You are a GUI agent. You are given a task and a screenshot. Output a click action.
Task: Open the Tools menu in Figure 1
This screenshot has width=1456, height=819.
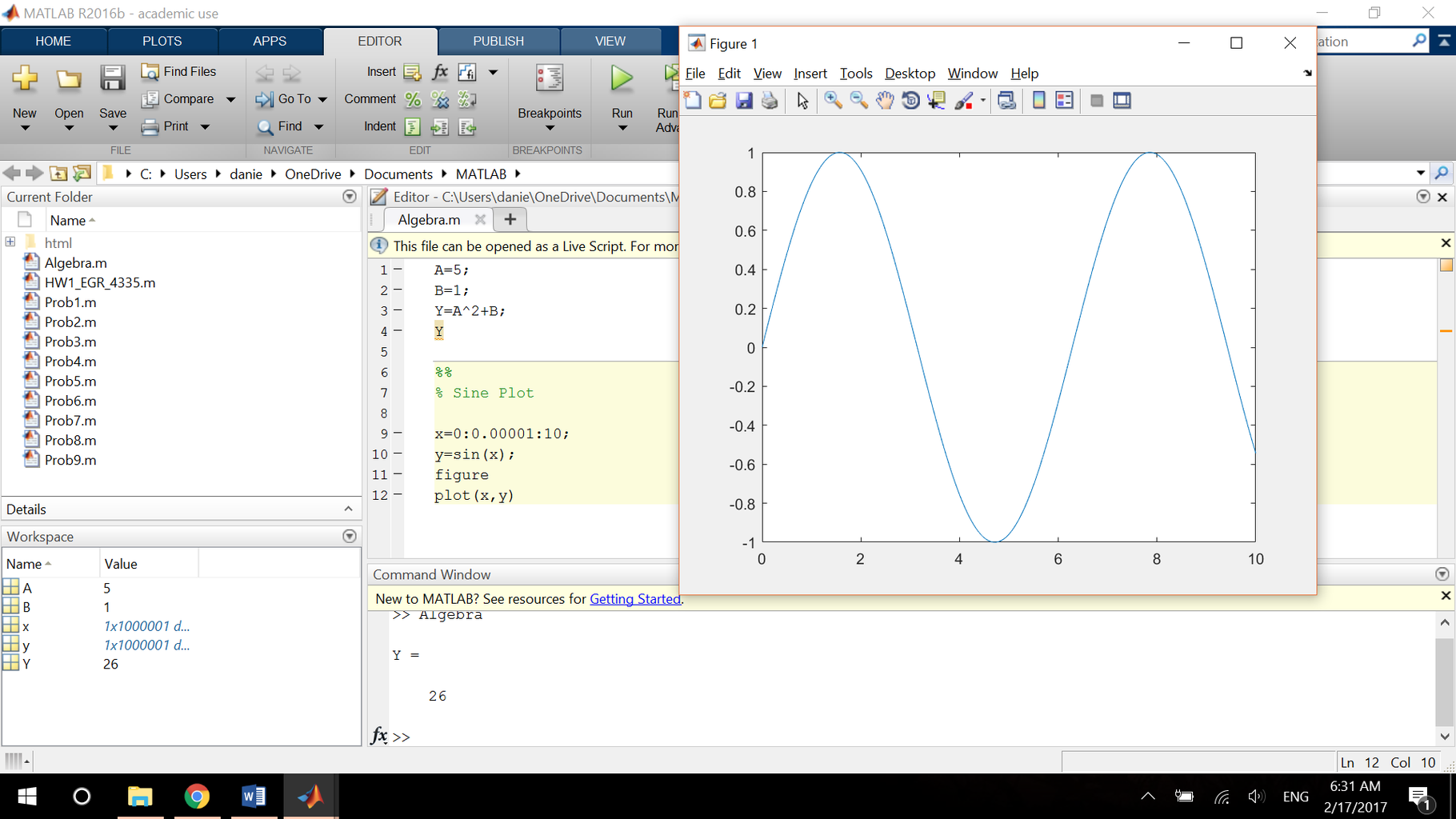pyautogui.click(x=855, y=74)
